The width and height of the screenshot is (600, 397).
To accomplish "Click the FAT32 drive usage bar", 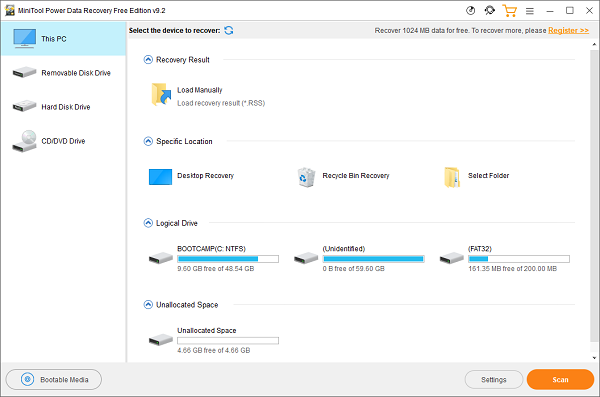I will pyautogui.click(x=519, y=259).
